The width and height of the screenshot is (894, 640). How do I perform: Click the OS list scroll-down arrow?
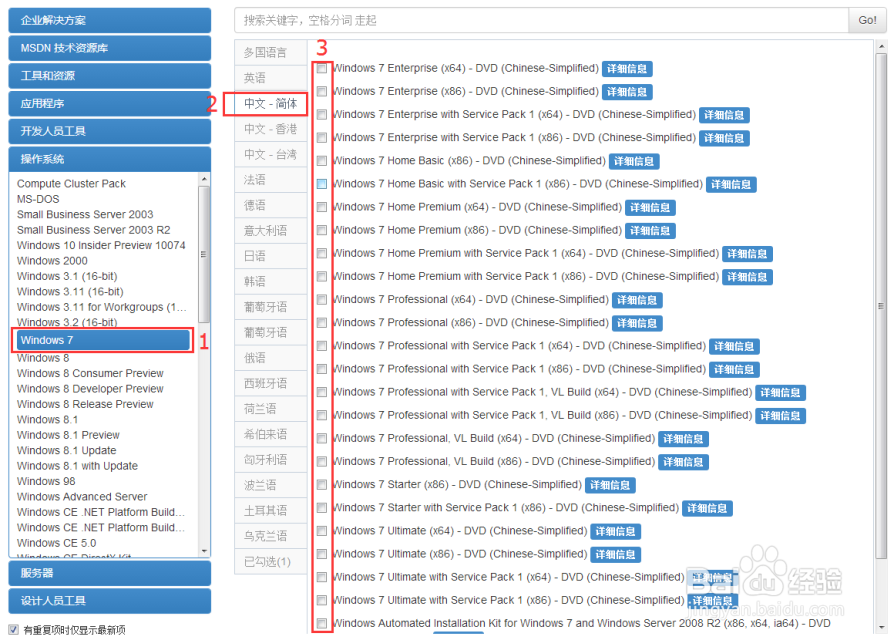click(x=204, y=551)
